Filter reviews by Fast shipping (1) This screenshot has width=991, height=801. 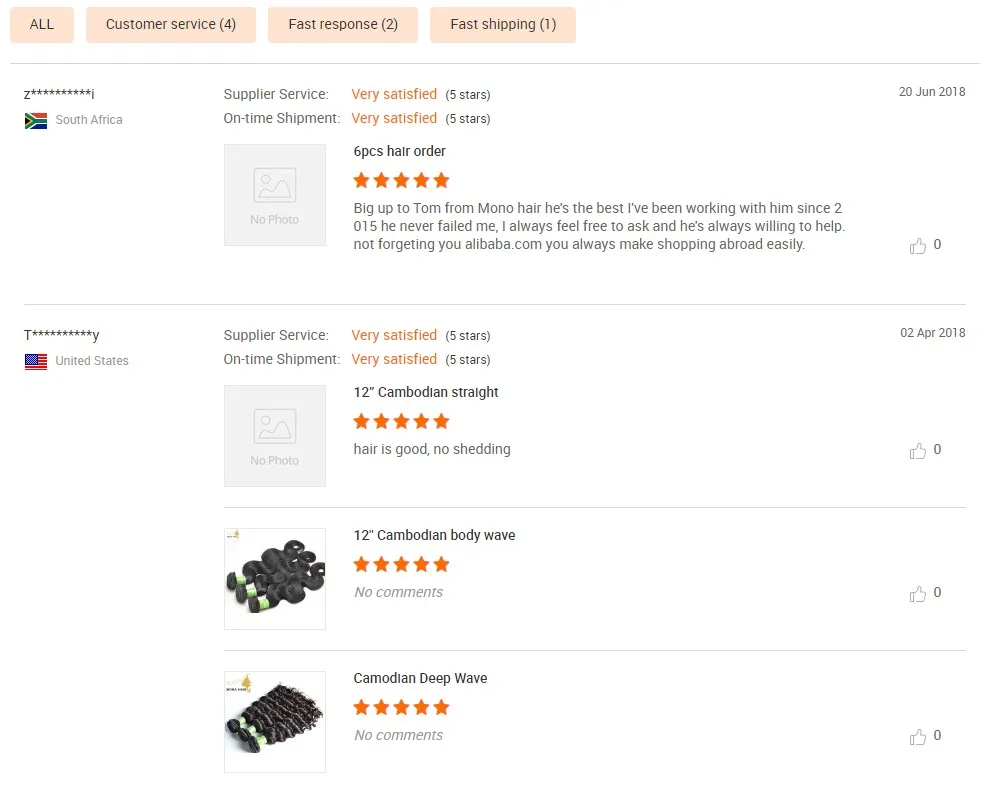[503, 25]
